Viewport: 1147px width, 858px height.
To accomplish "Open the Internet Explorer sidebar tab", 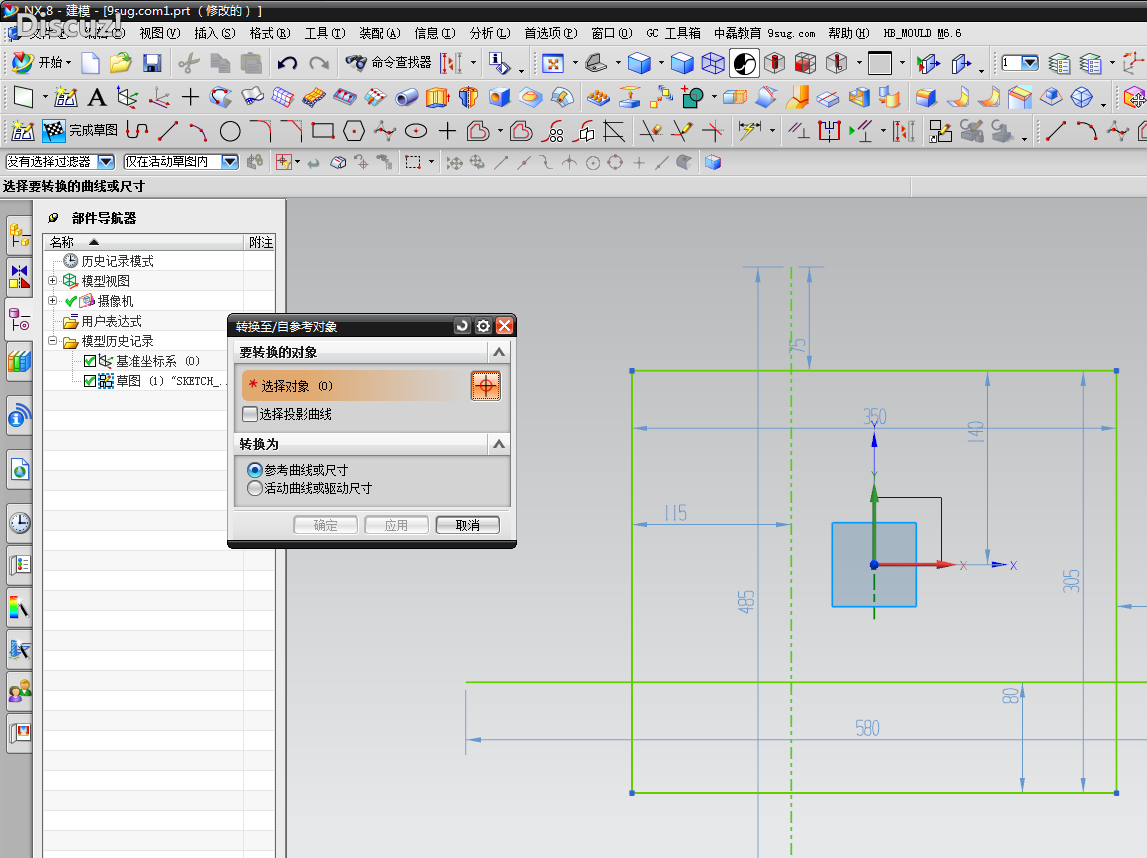I will (20, 470).
